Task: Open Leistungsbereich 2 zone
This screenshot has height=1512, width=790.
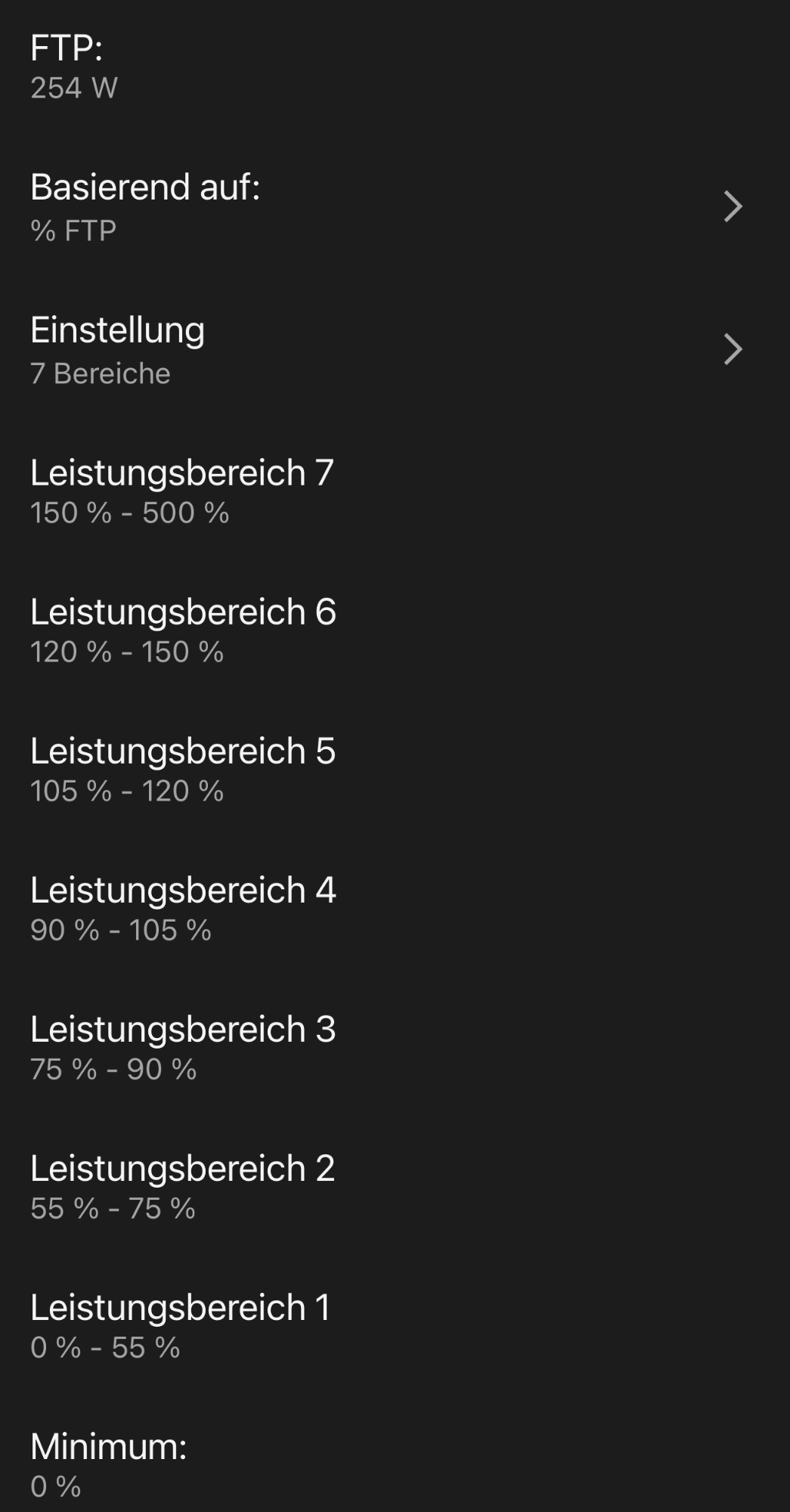Action: coord(182,1169)
